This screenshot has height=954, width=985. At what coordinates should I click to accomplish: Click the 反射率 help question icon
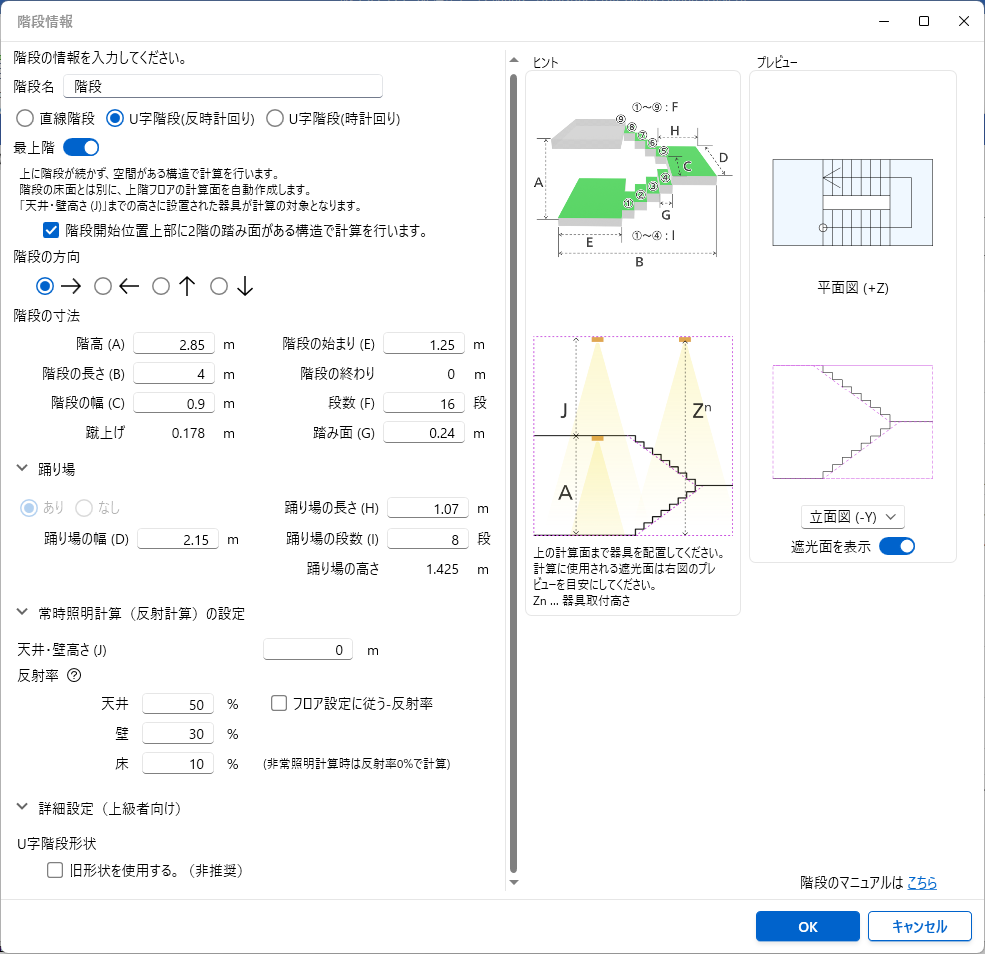(x=73, y=675)
